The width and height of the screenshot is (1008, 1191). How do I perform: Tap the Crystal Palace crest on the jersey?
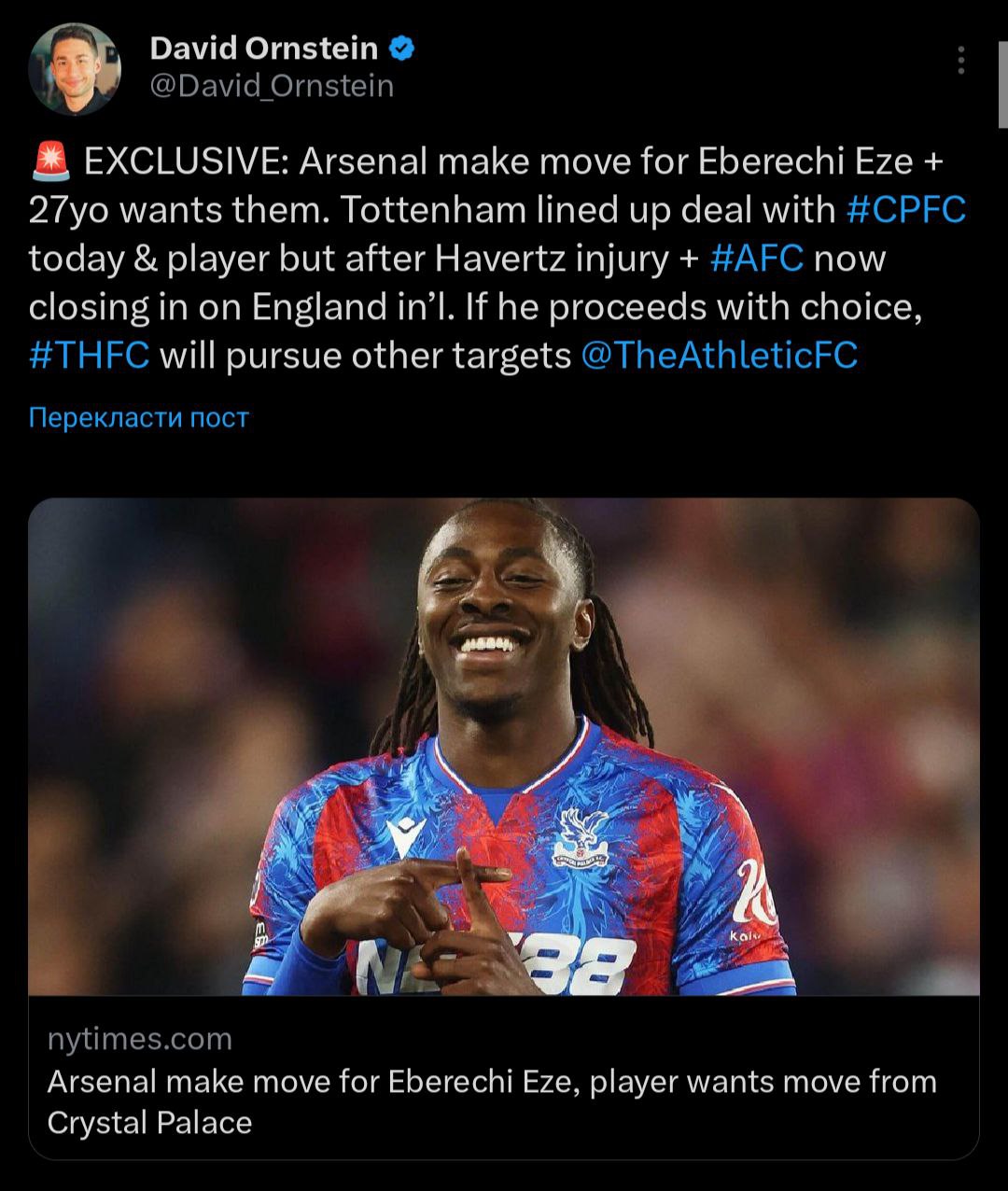[x=580, y=837]
